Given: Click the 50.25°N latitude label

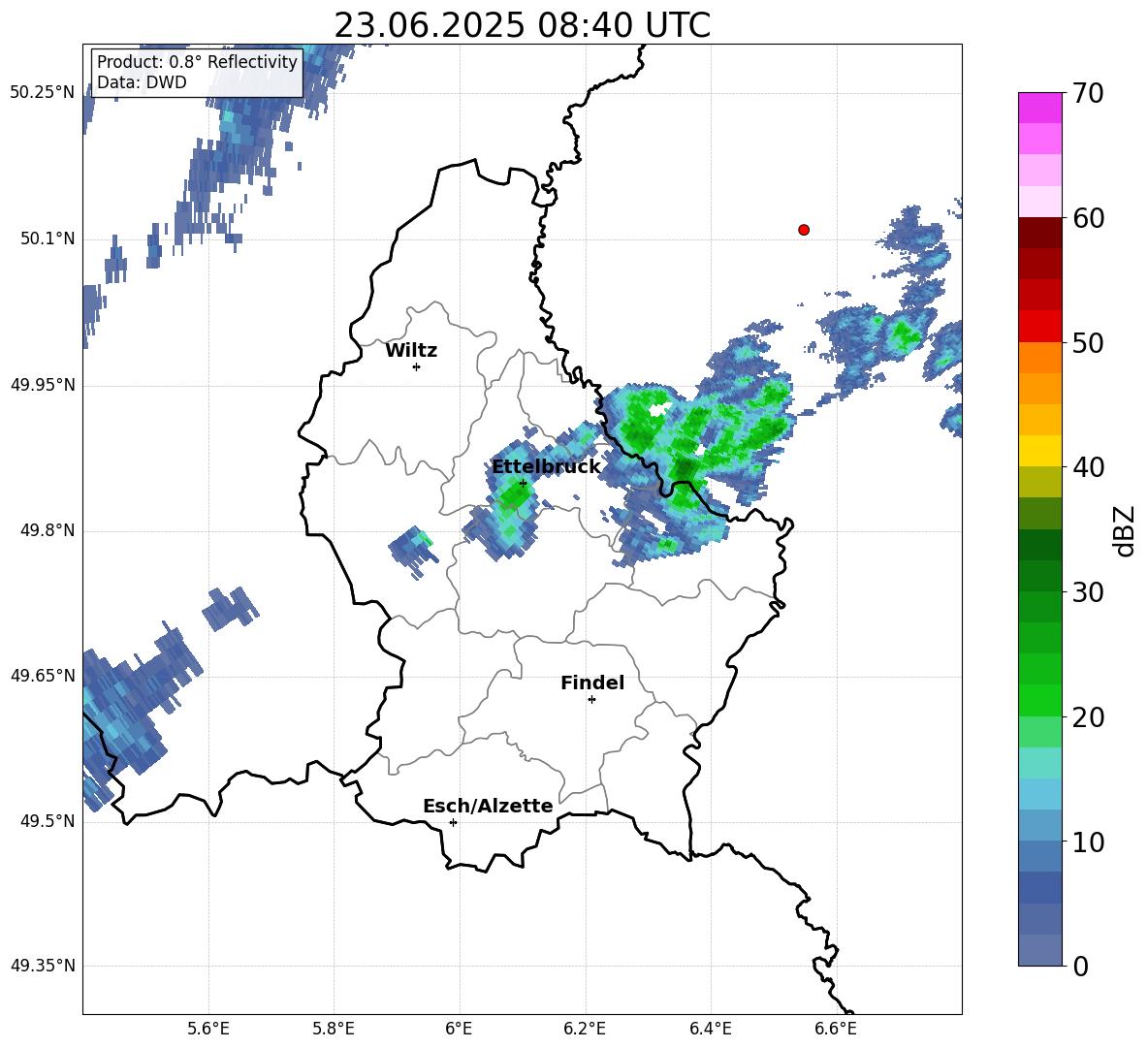Looking at the screenshot, I should 42,93.
